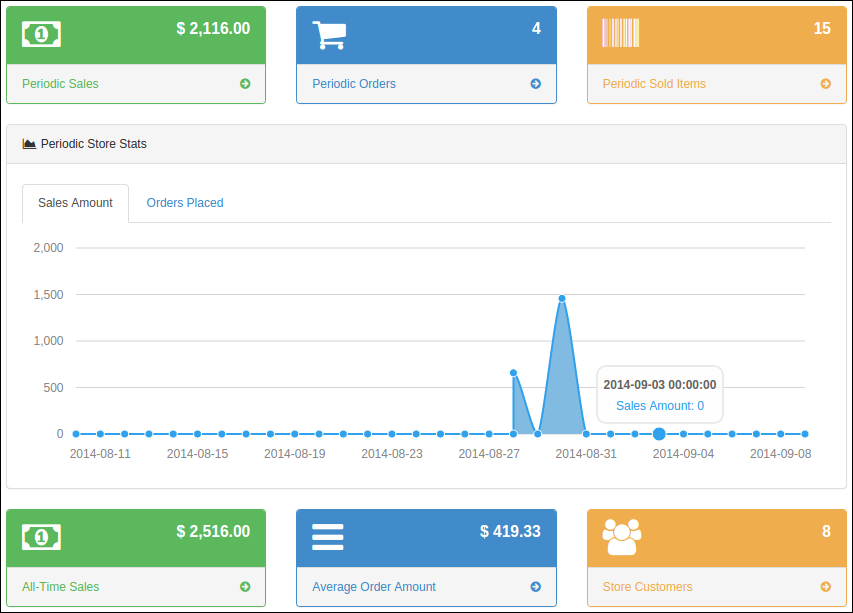The width and height of the screenshot is (853, 613).
Task: Click the highest peak data point on chart
Action: click(562, 298)
